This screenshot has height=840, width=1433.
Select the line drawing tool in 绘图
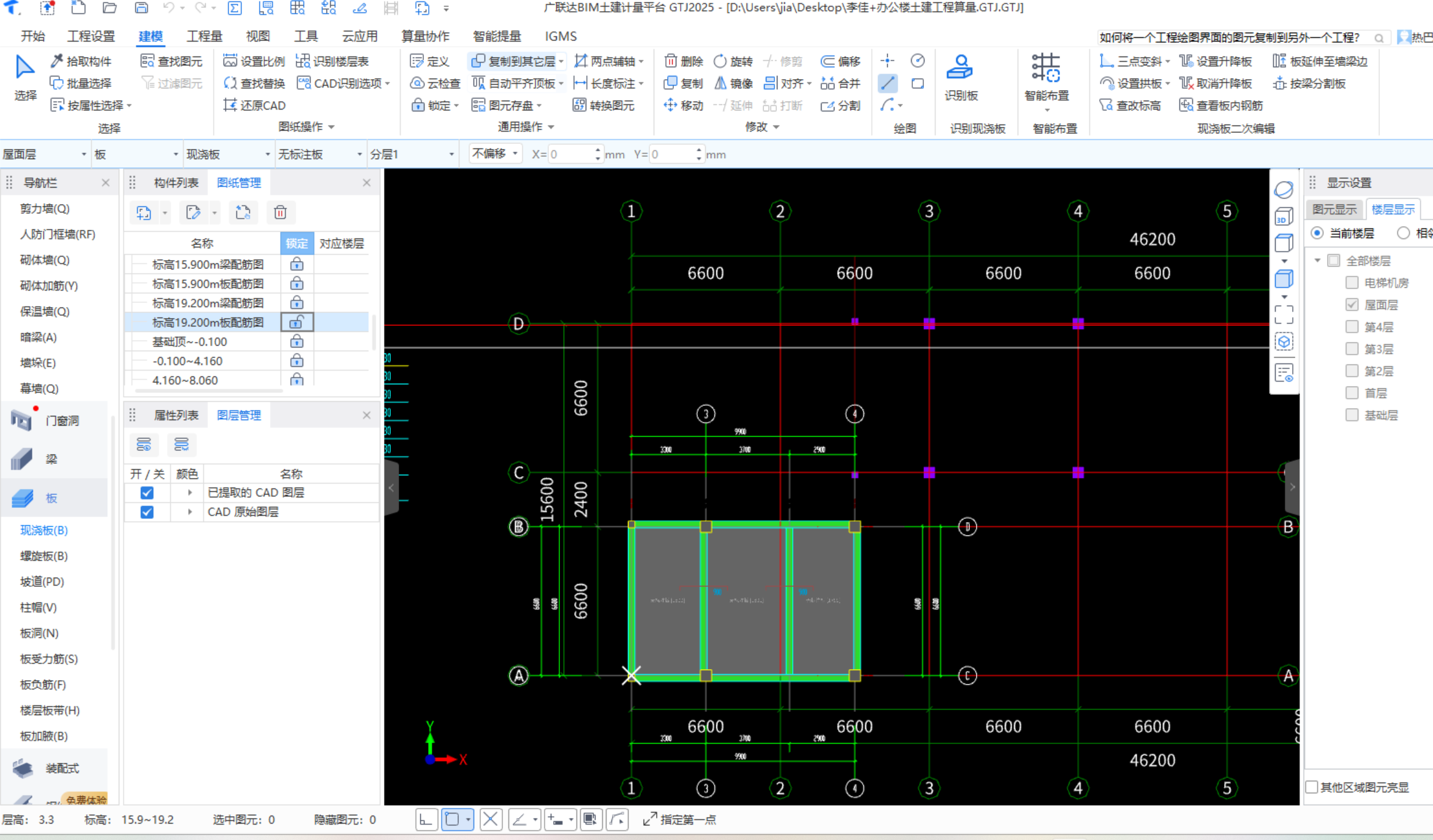(888, 83)
